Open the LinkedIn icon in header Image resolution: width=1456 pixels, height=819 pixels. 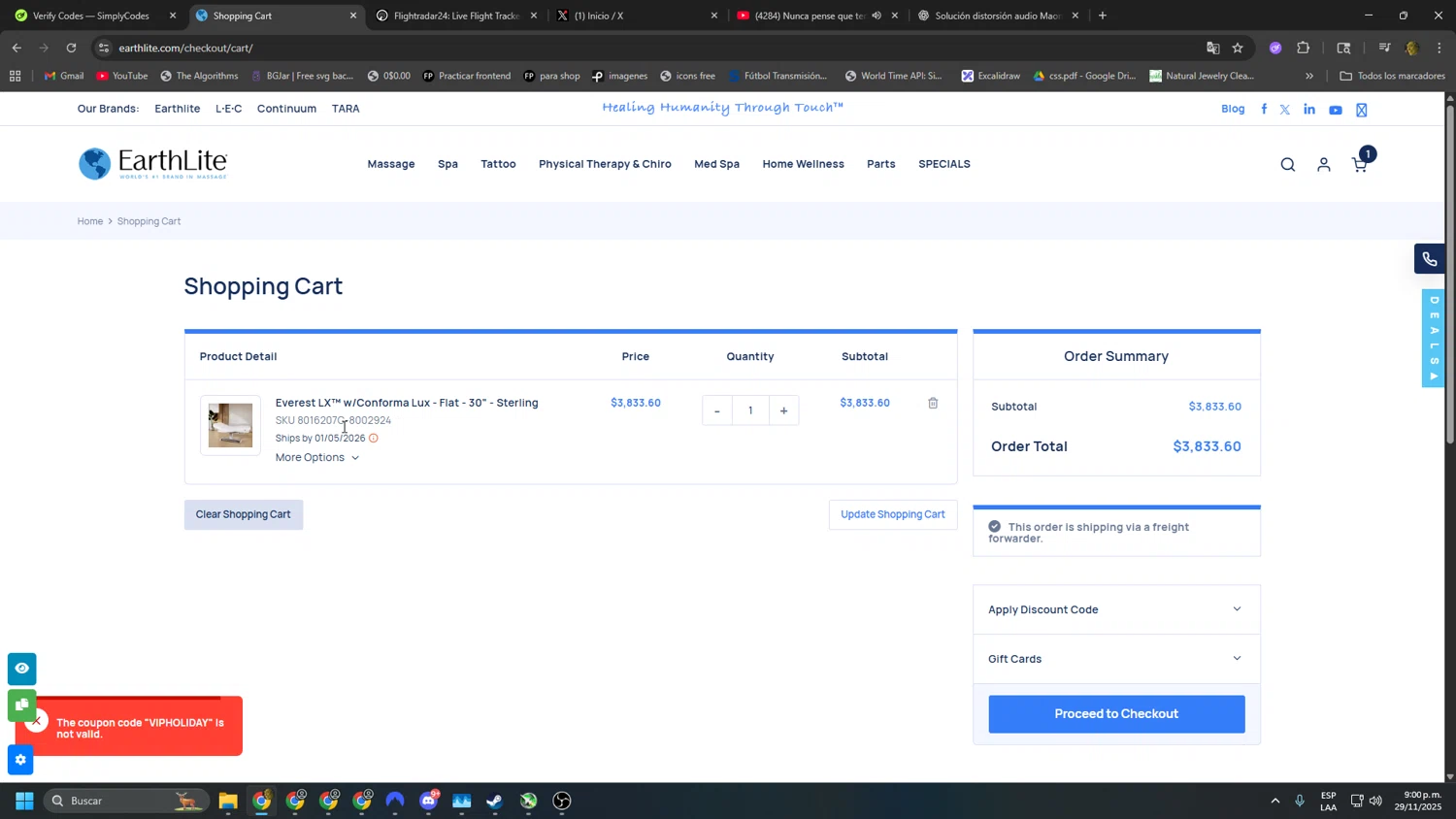pos(1309,110)
